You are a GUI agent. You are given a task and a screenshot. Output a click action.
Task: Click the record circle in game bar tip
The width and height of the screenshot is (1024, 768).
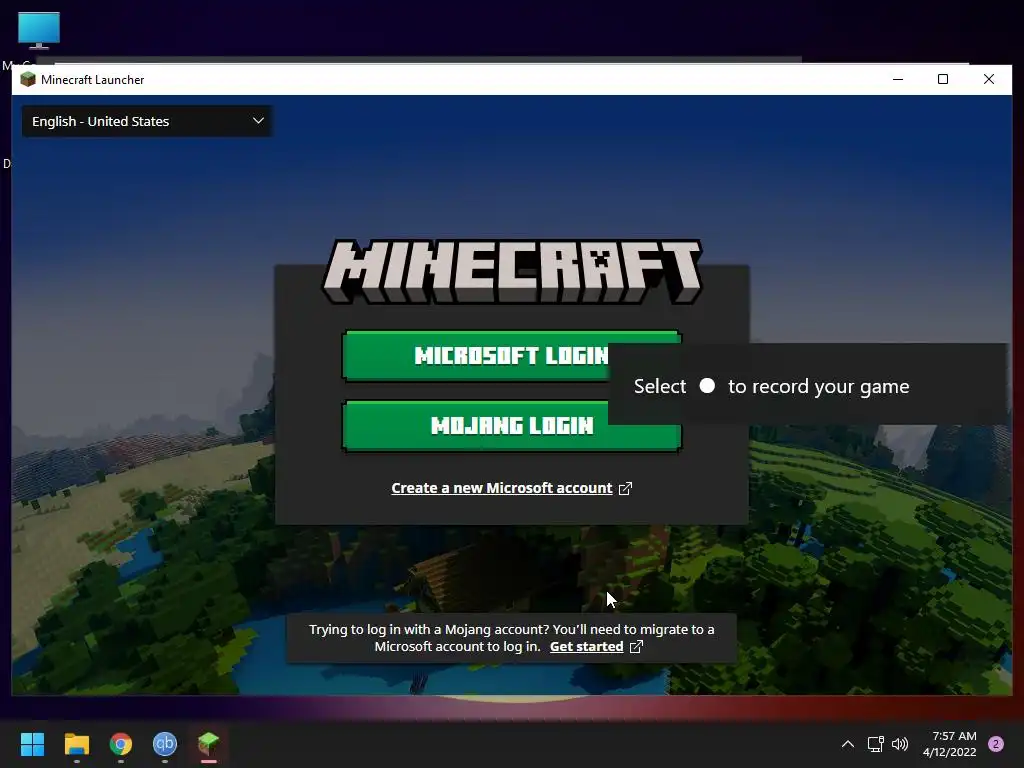pos(707,386)
